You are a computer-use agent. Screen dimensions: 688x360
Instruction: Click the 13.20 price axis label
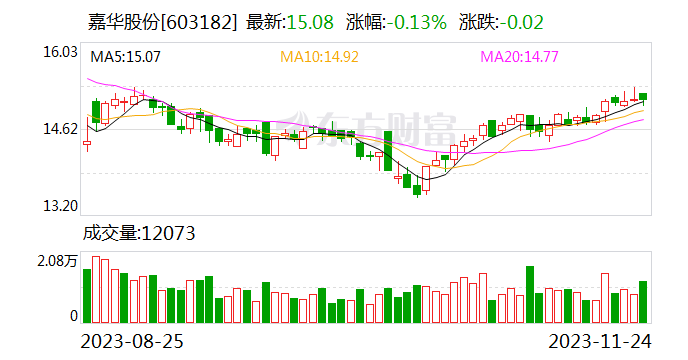(x=60, y=206)
